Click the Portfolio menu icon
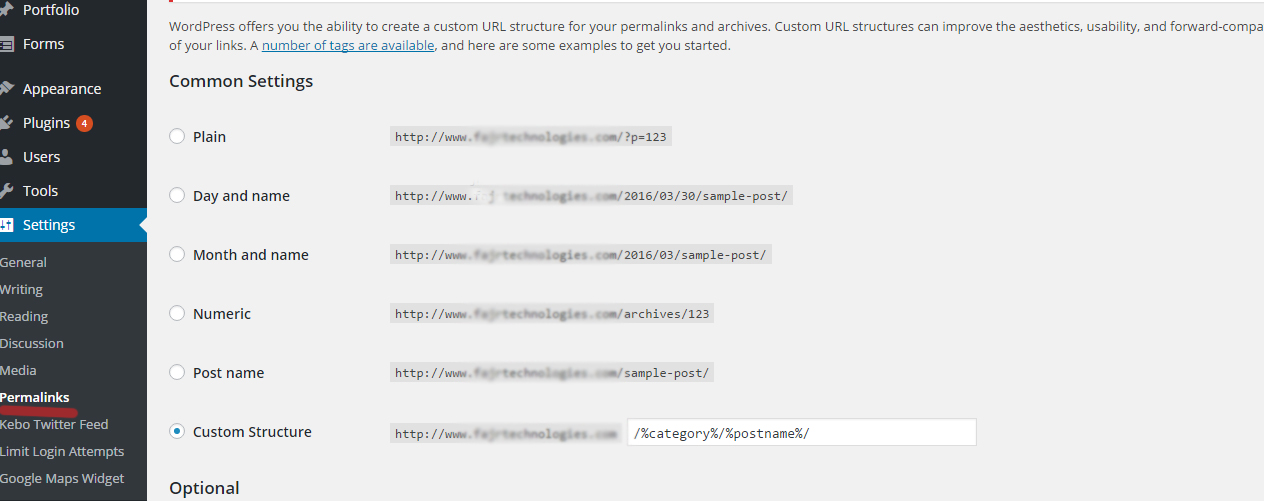Viewport: 1264px width, 501px height. [5, 10]
